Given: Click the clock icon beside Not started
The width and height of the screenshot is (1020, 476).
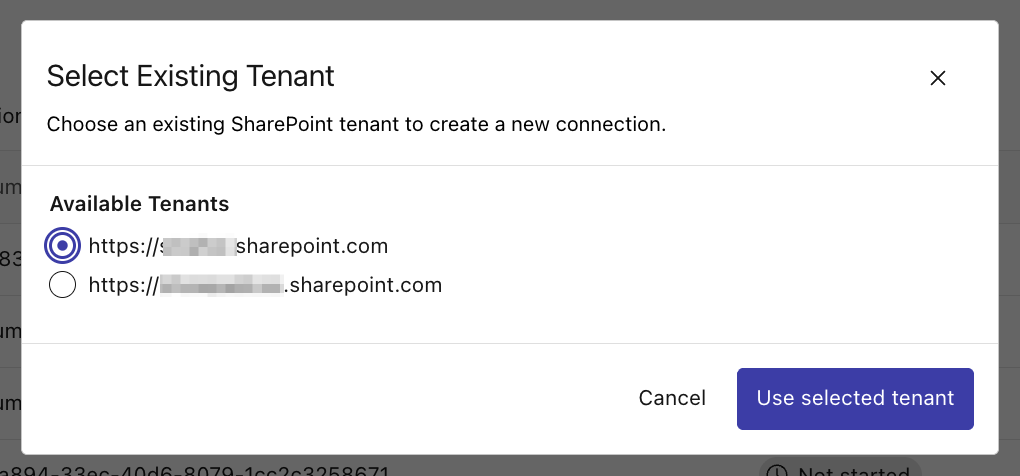Looking at the screenshot, I should 775,471.
